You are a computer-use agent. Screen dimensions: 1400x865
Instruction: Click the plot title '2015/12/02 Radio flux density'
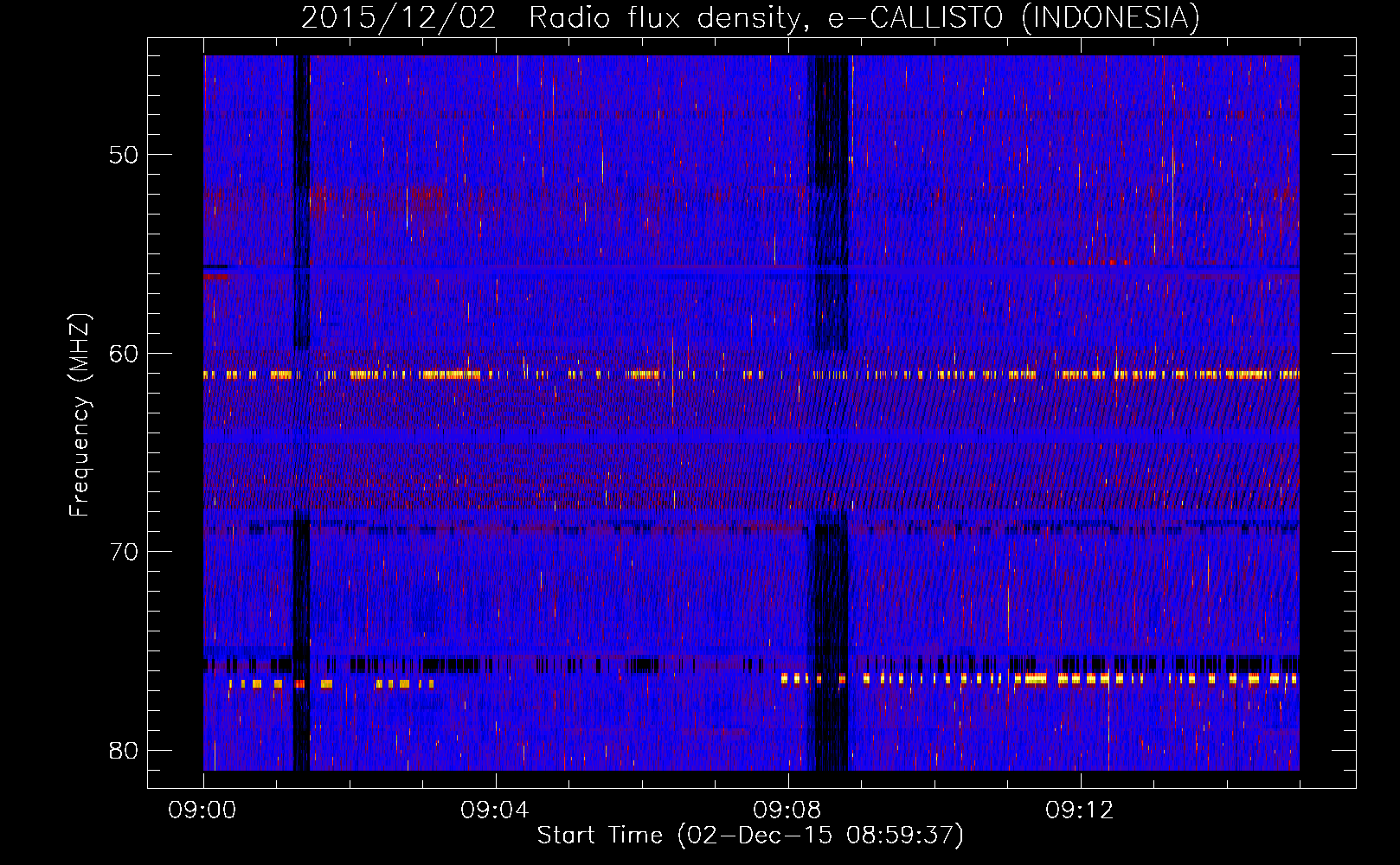(x=751, y=17)
